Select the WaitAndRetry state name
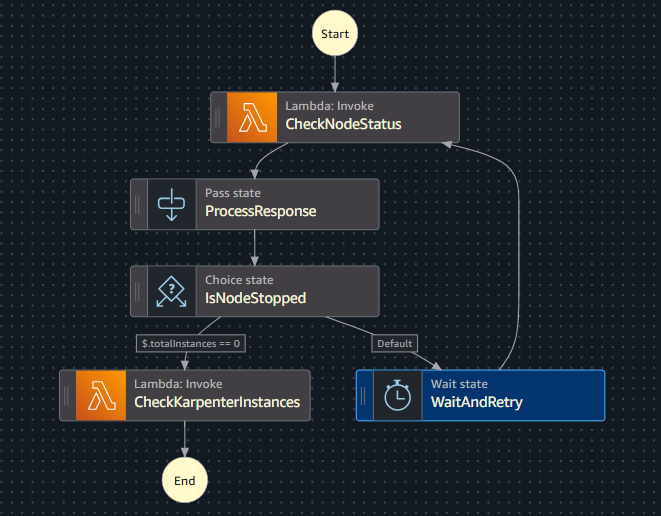The width and height of the screenshot is (661, 516). [477, 402]
